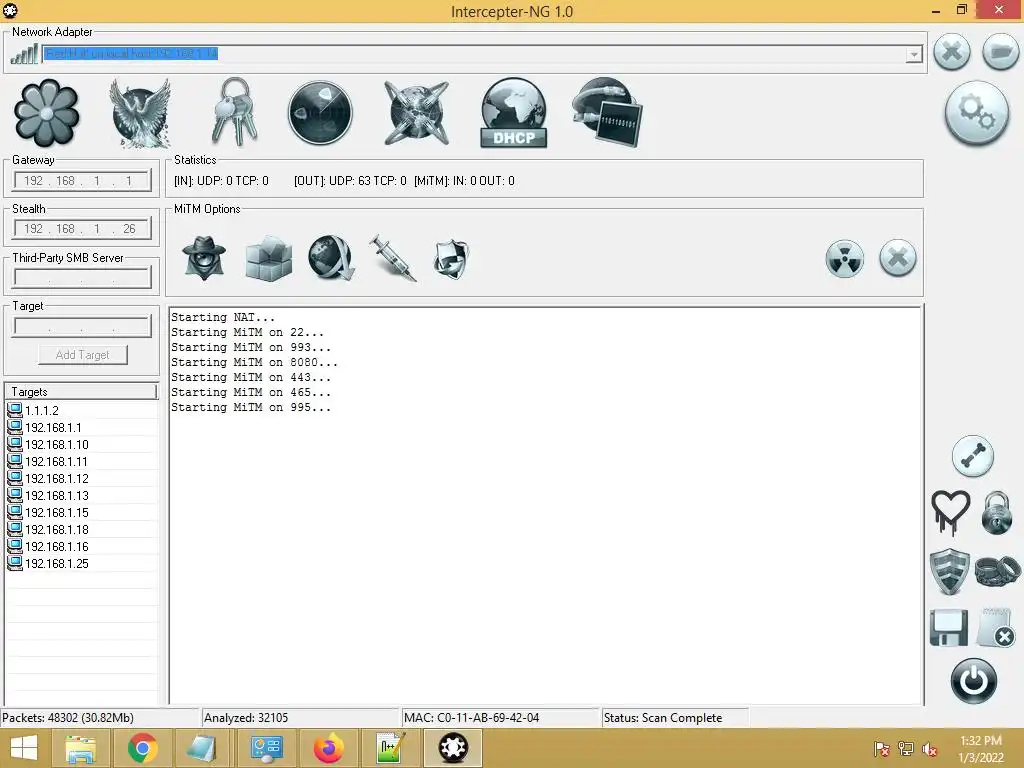Viewport: 1024px width, 768px height.
Task: Click the Packets count in status bar
Action: coord(68,718)
